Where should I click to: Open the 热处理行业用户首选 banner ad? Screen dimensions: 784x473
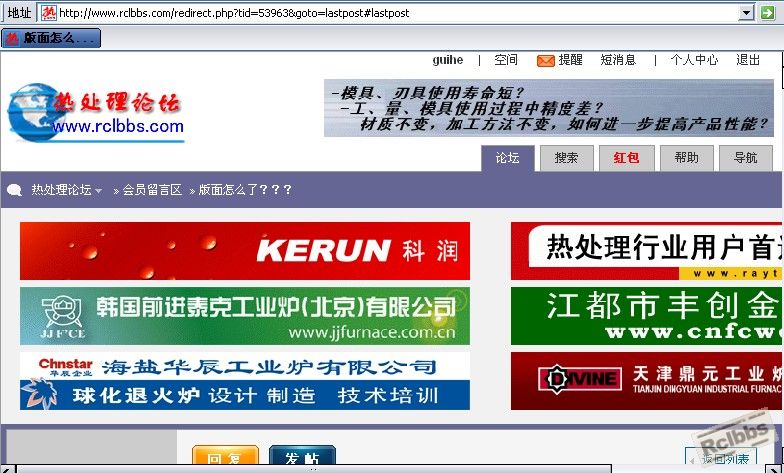click(646, 251)
